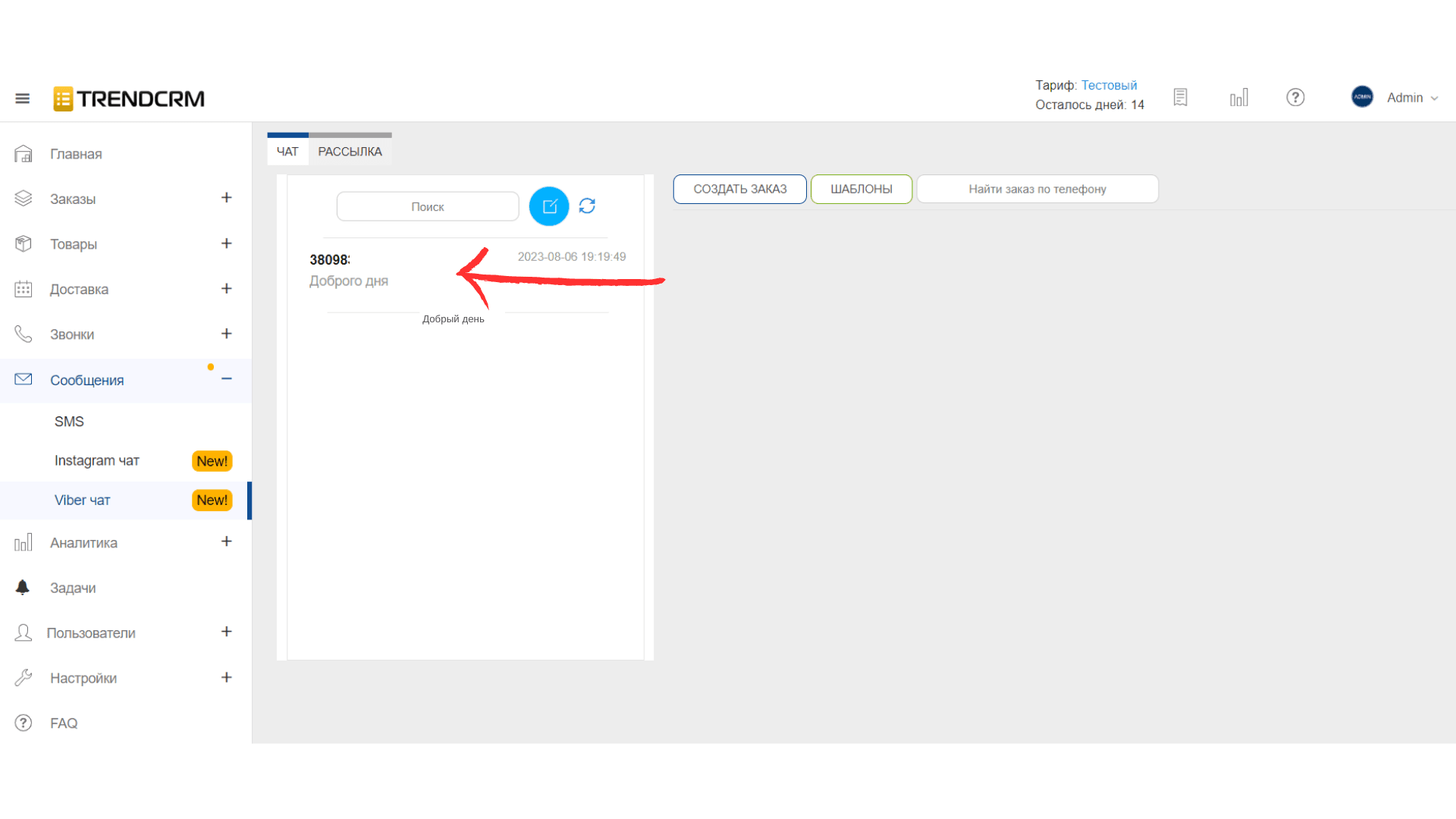Click the Главная home icon
The image size is (1456, 819).
(24, 154)
